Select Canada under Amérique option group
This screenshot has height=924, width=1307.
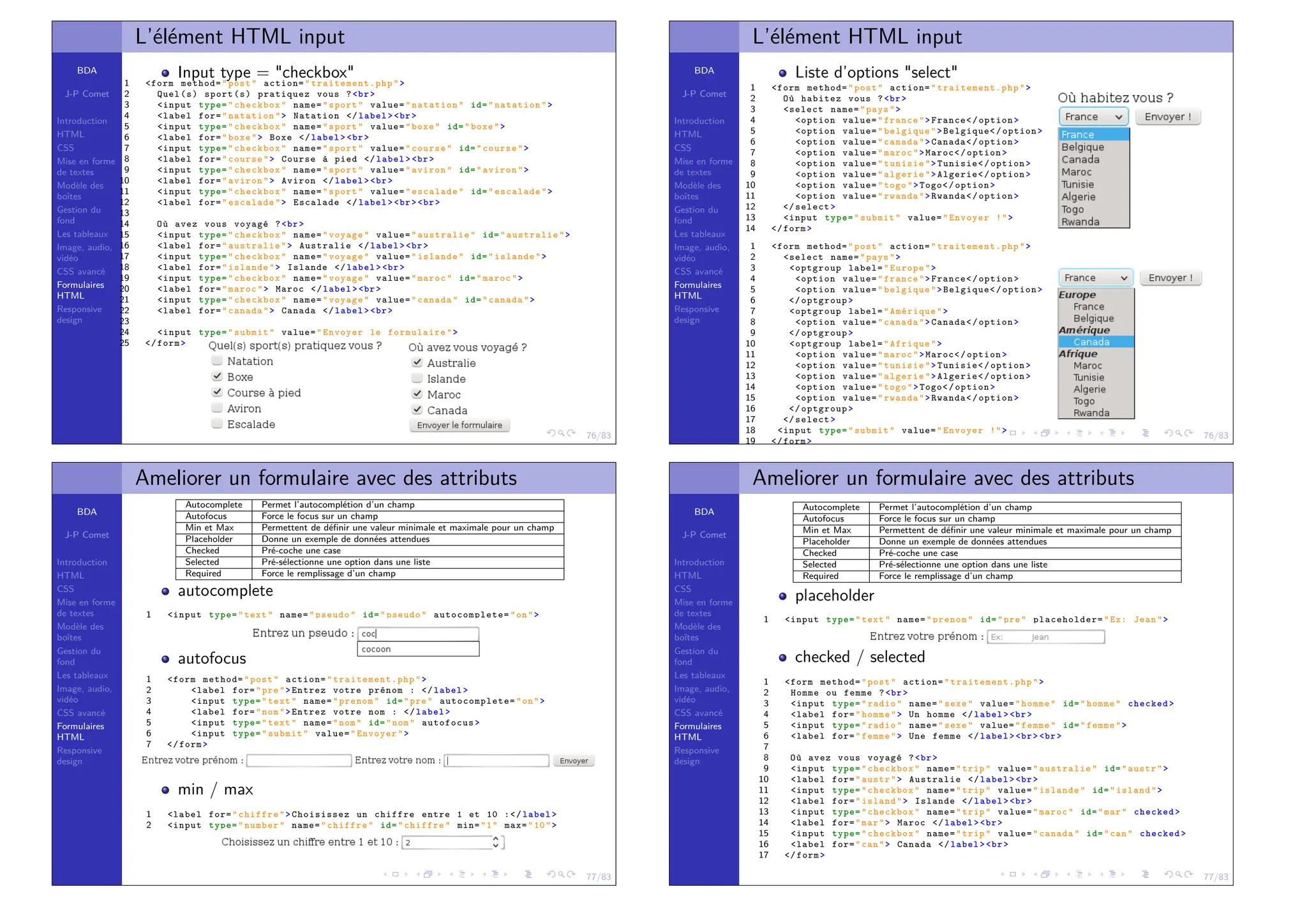1091,342
